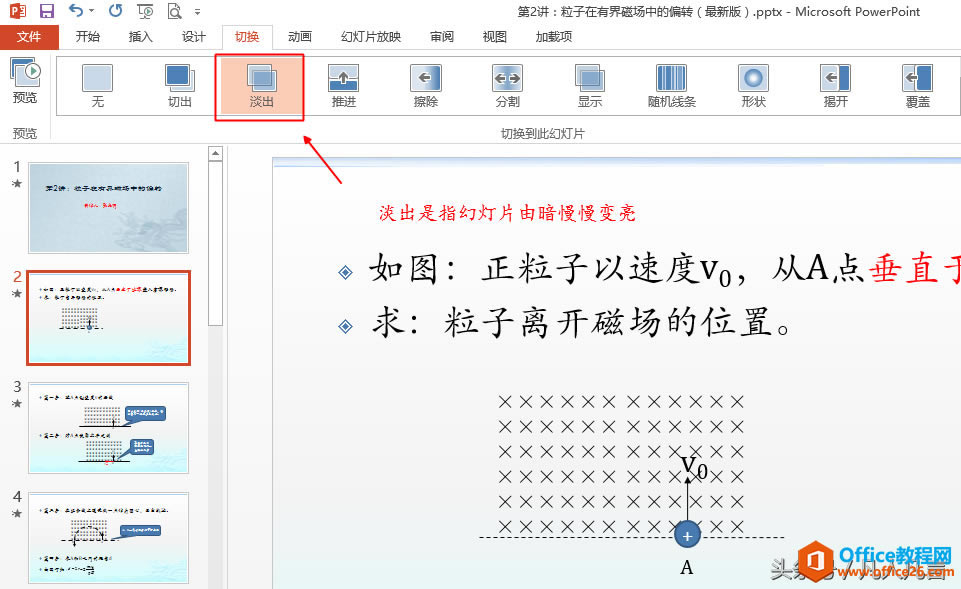Click the slide panel scroll-up arrow

tap(215, 153)
